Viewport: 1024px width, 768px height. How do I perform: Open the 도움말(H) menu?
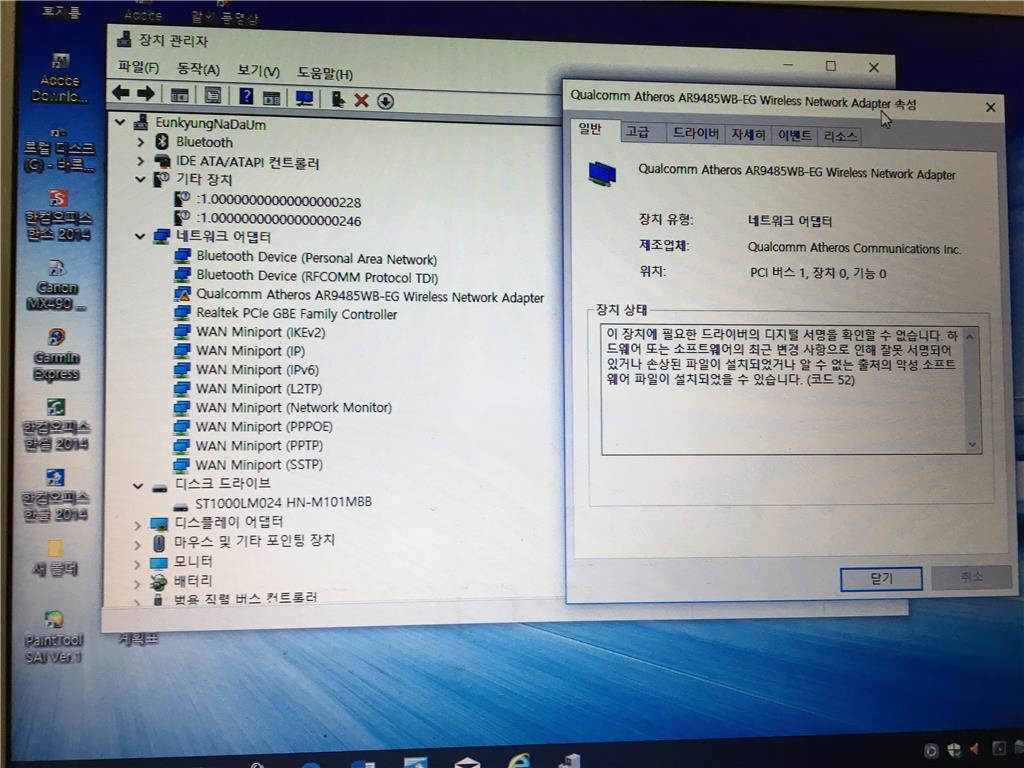[325, 72]
